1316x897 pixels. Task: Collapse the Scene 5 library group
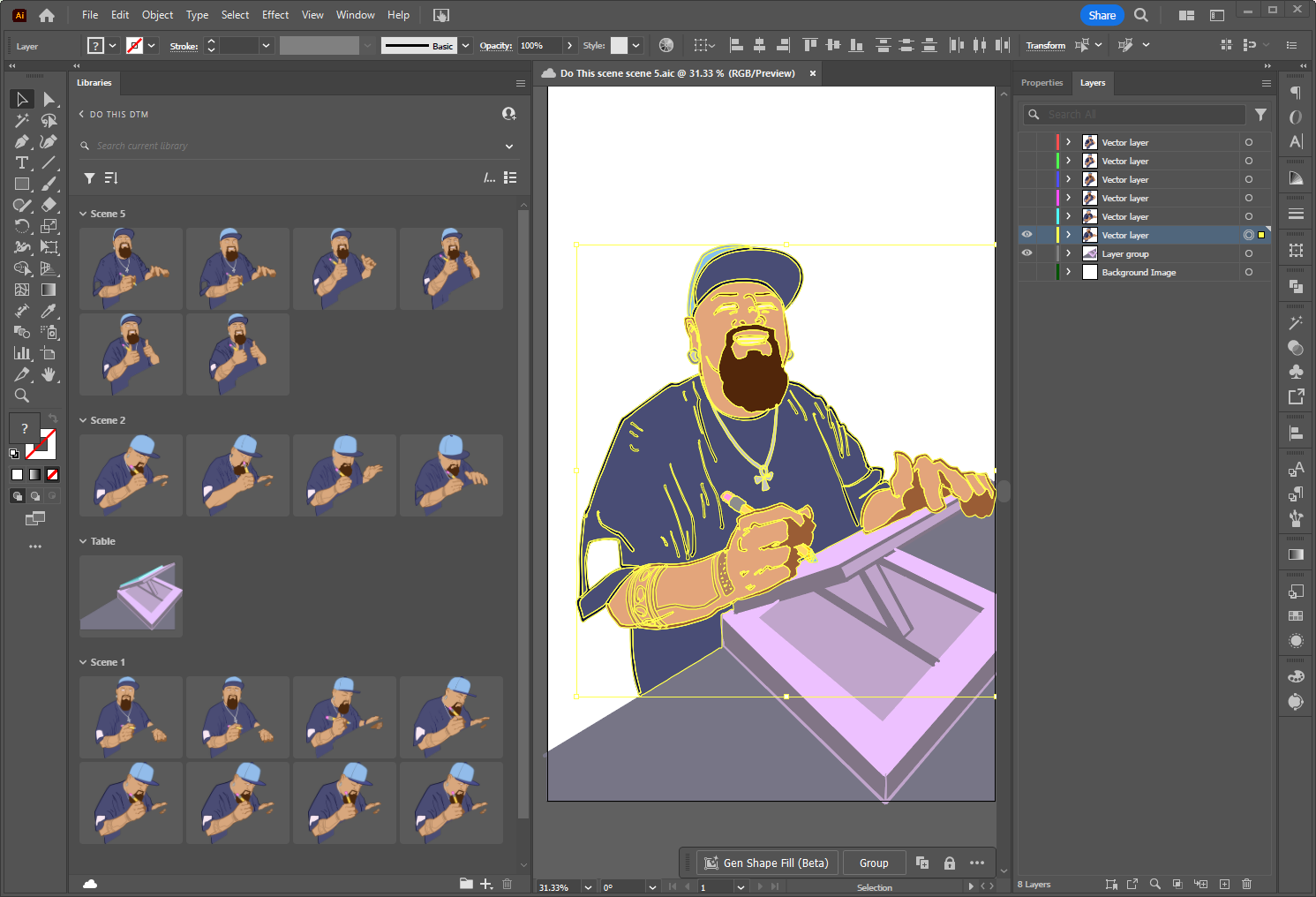83,214
